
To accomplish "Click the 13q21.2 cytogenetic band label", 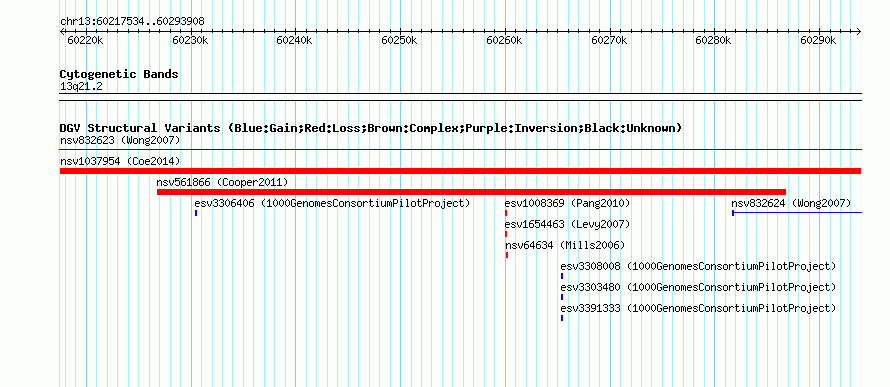I will (x=81, y=86).
